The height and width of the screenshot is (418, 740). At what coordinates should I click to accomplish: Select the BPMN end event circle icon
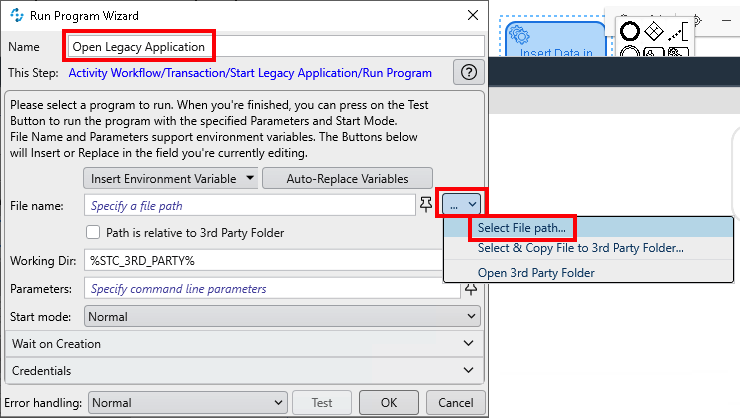630,32
